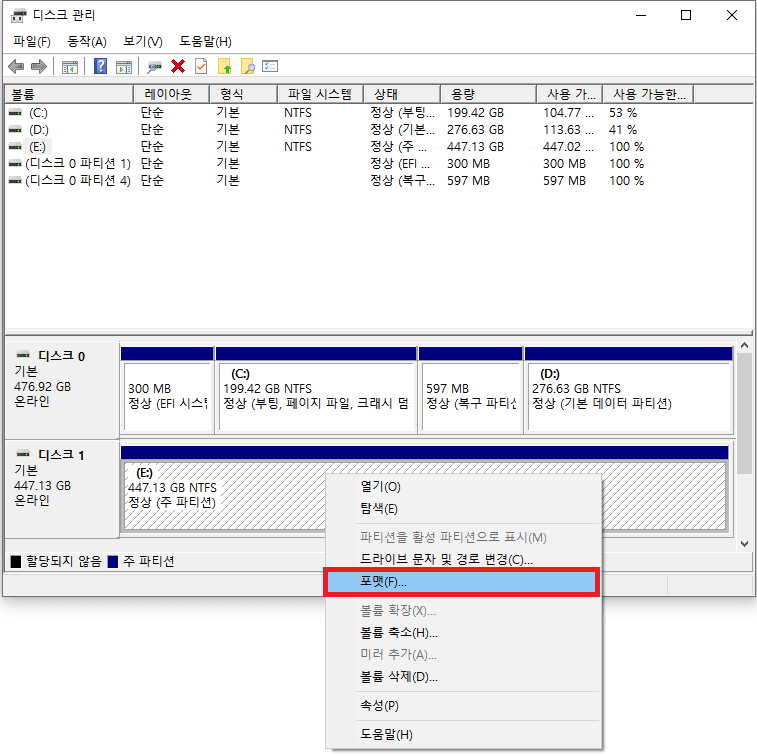Screen dimensions: 757x756
Task: Sort by 파일 시스템 column header
Action: point(320,94)
